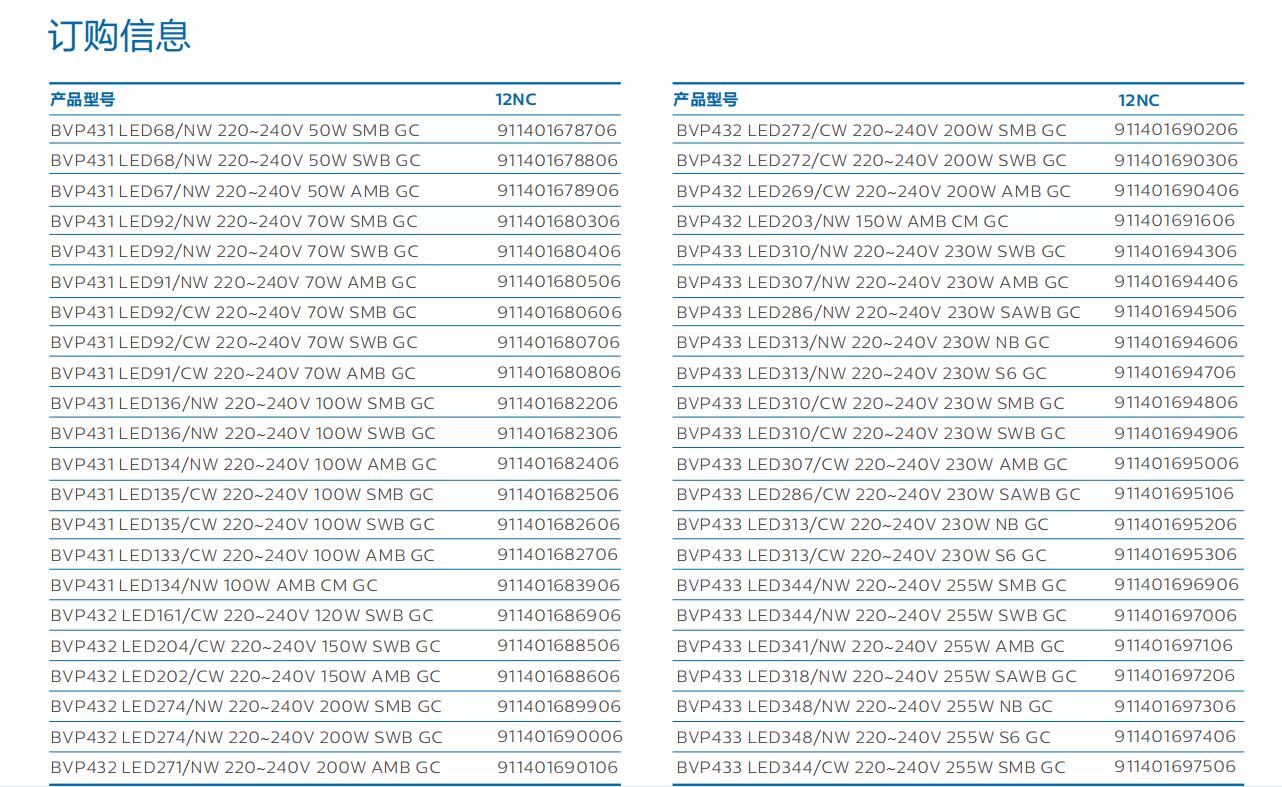Click BVP433 LED341/NW 220~240V 255W AMB GC
The image size is (1282, 787).
(870, 646)
